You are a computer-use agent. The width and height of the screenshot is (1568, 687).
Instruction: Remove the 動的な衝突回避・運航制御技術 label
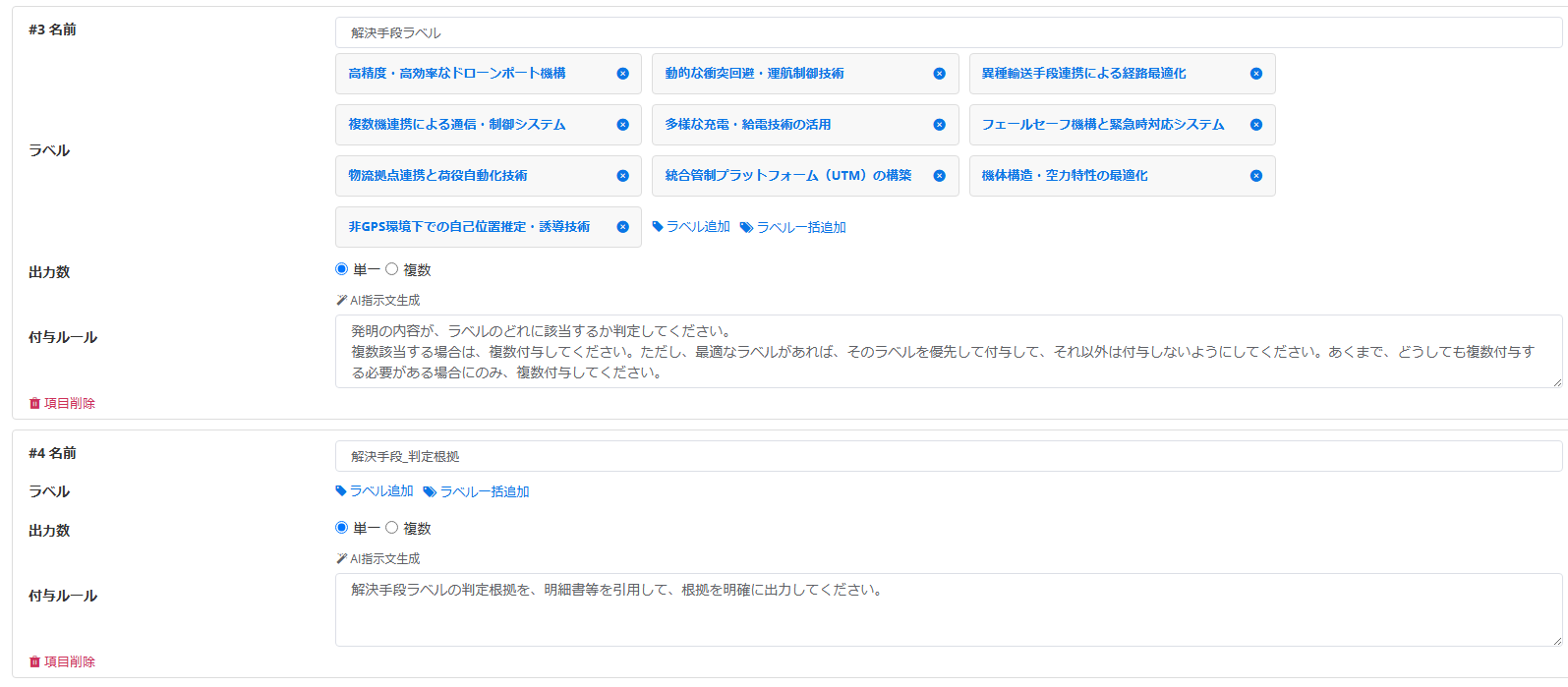939,74
